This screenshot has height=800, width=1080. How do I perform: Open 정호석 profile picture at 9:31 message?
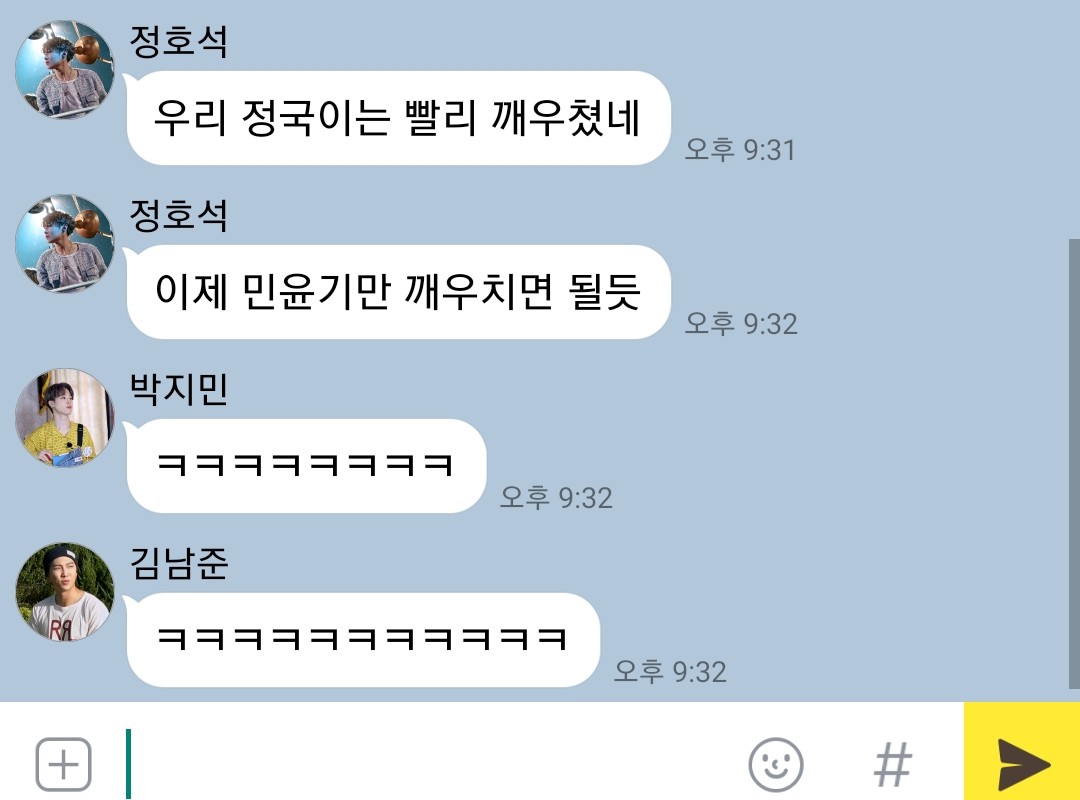[65, 69]
